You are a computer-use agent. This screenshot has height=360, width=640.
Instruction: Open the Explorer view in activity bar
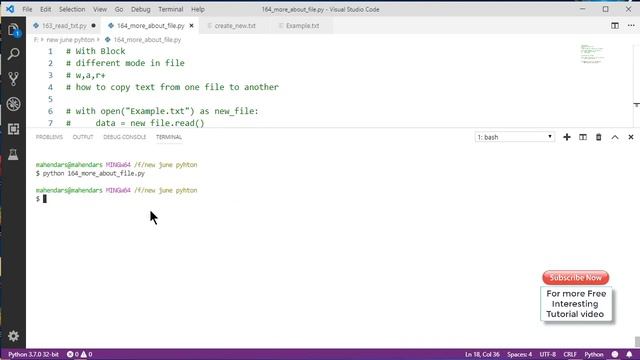[13, 30]
